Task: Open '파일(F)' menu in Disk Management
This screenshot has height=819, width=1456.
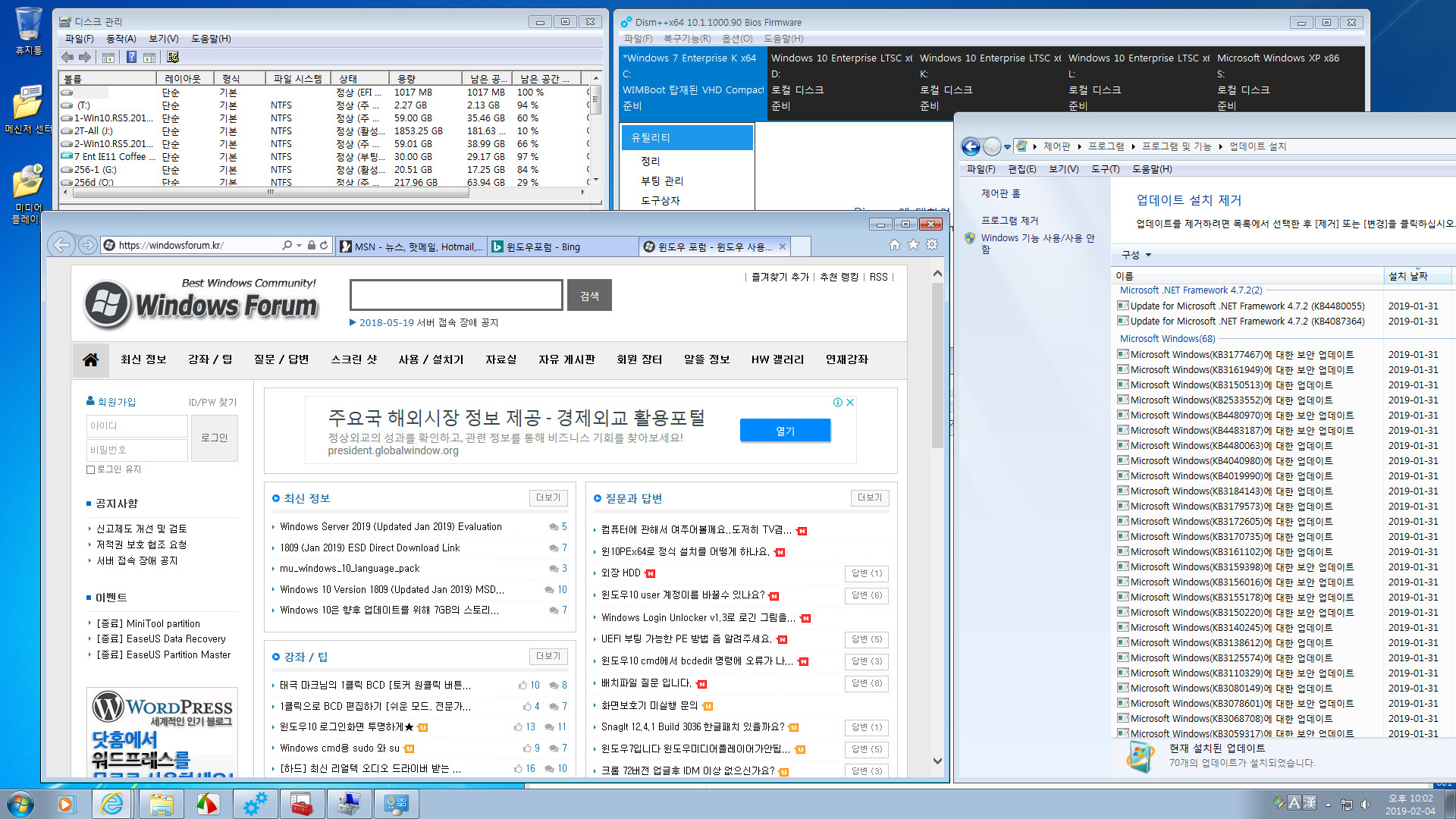Action: click(x=79, y=39)
